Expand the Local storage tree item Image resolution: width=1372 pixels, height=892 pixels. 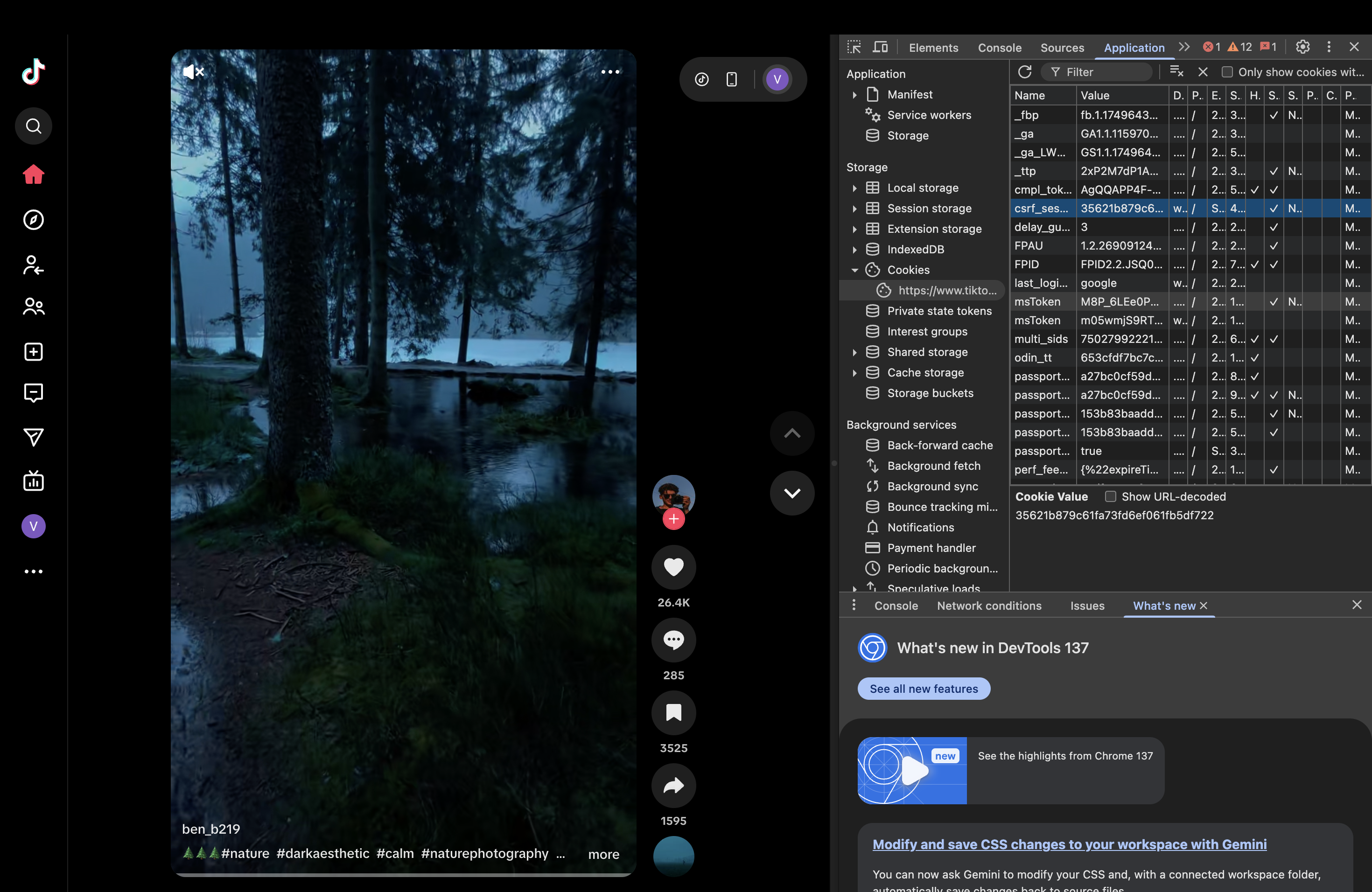[x=855, y=188]
